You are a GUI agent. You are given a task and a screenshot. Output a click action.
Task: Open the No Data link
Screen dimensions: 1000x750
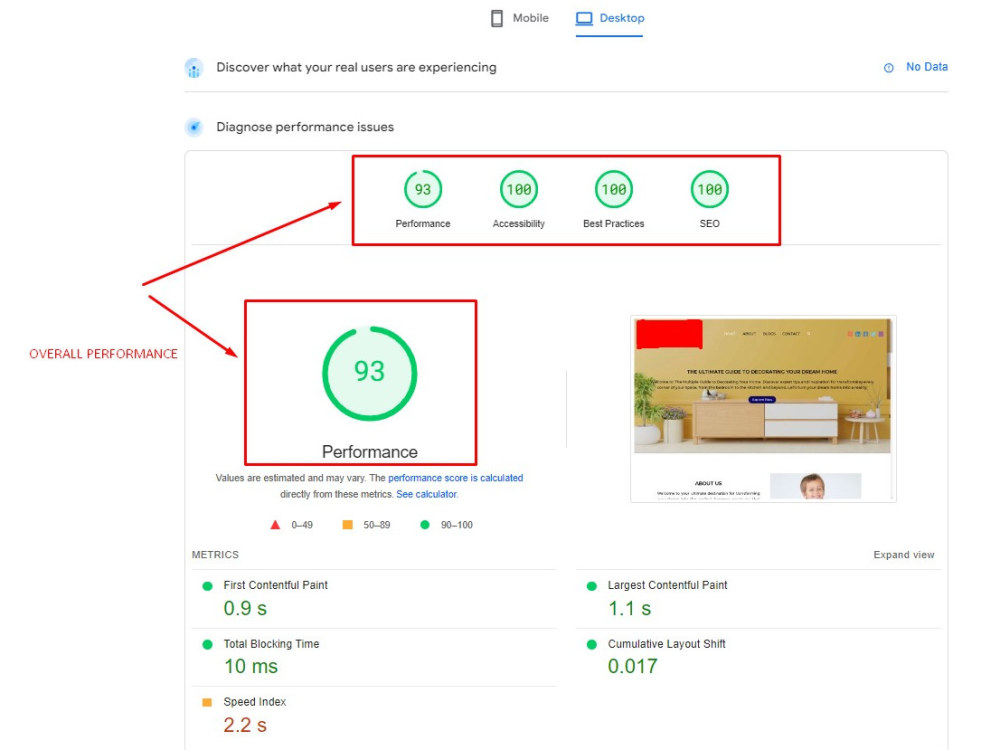click(x=927, y=67)
